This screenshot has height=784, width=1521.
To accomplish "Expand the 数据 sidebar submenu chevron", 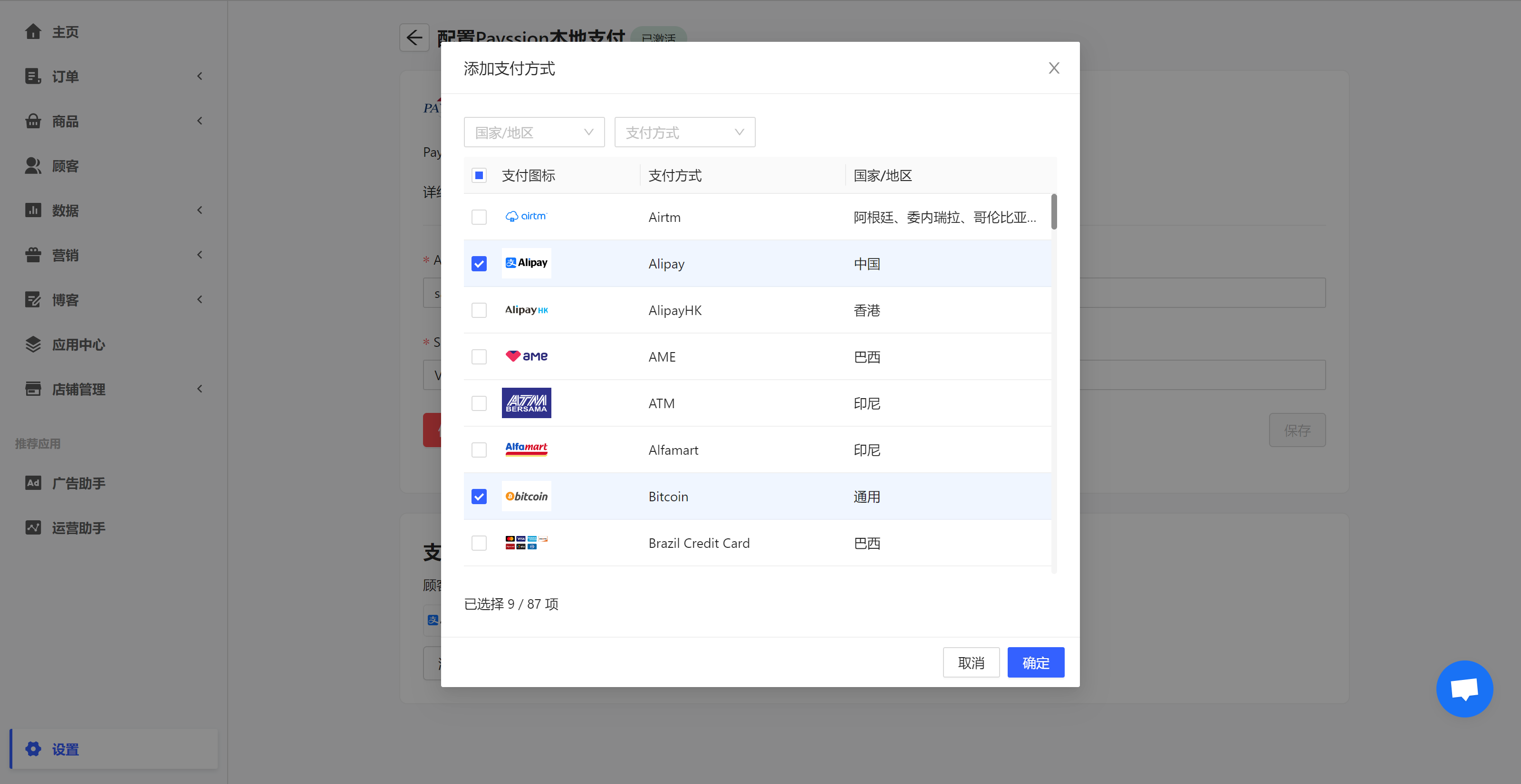I will (200, 210).
